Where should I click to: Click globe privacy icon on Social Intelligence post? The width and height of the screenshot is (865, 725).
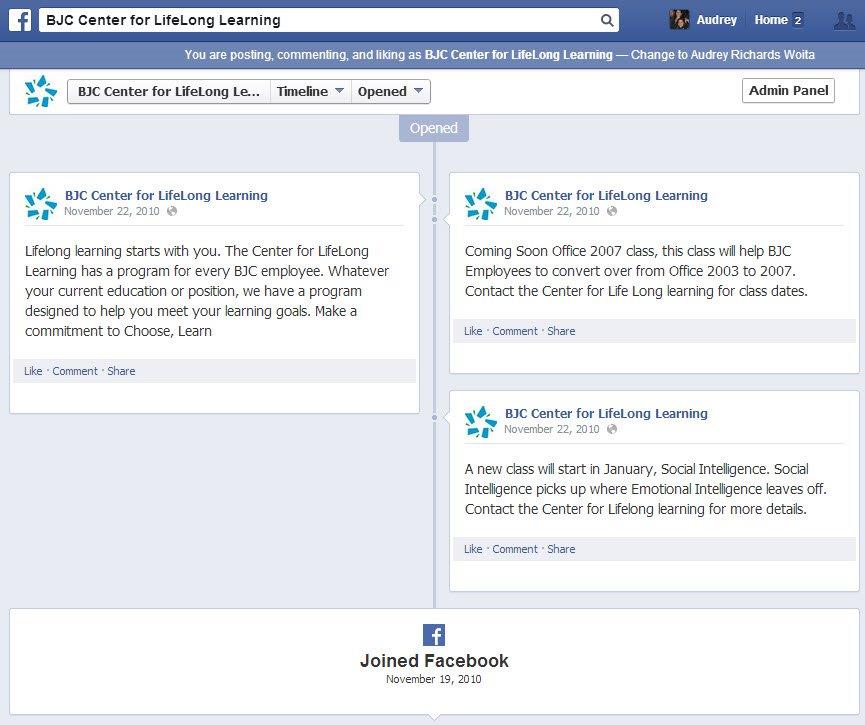[x=612, y=429]
